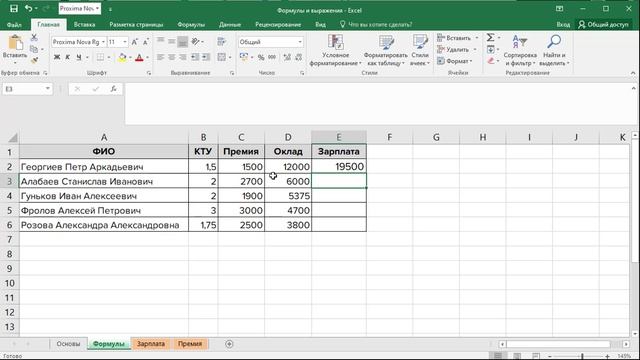Click the Undo arrow icon
The image size is (640, 360).
coord(28,9)
